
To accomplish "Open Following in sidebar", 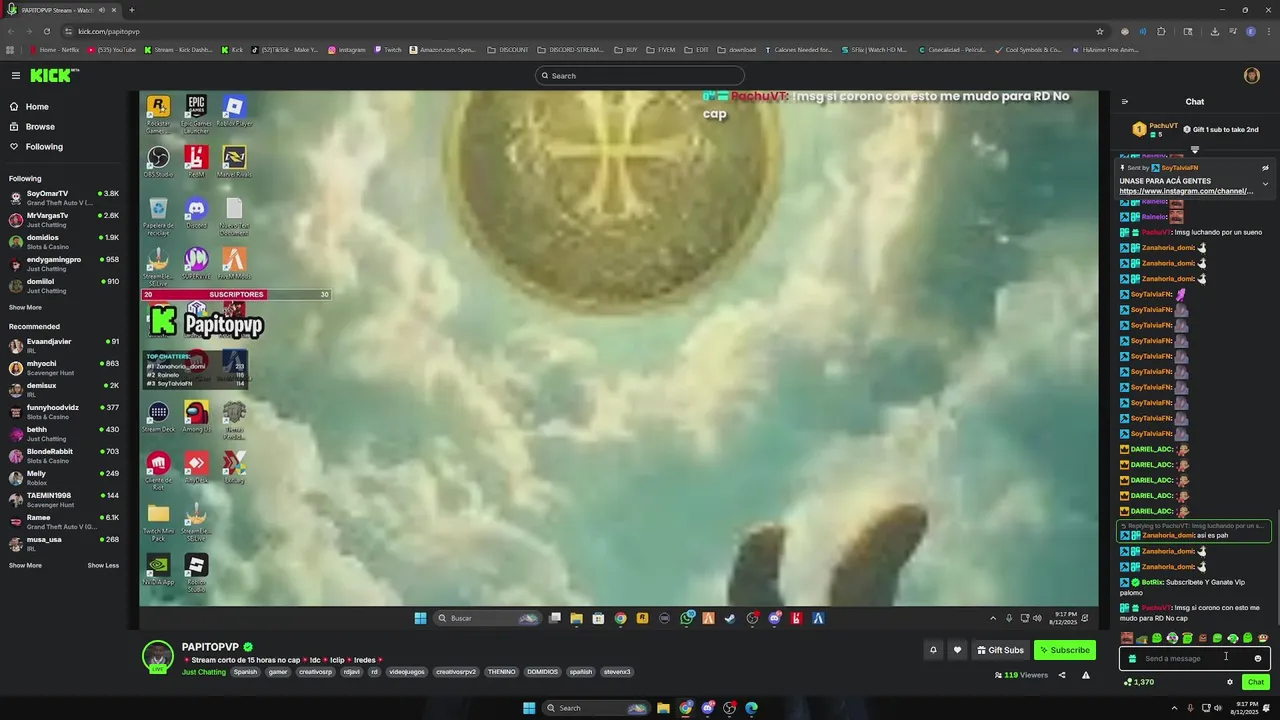I will [x=44, y=147].
